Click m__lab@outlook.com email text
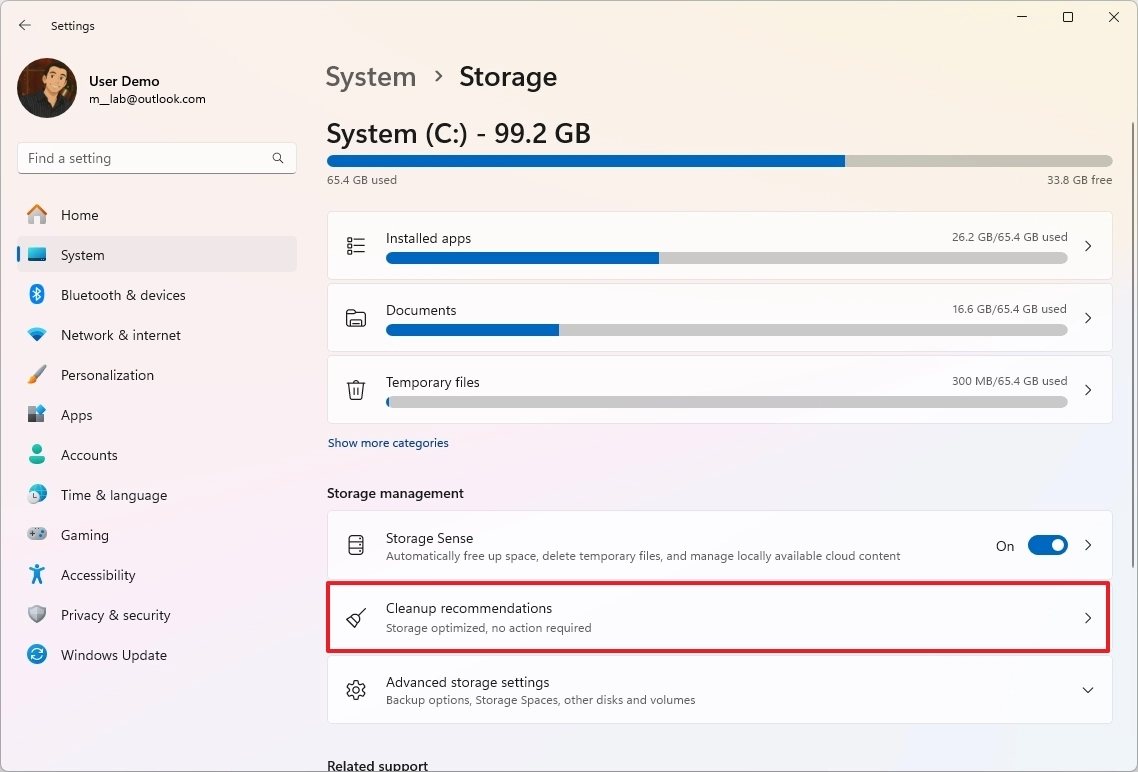The image size is (1138, 772). tap(147, 99)
